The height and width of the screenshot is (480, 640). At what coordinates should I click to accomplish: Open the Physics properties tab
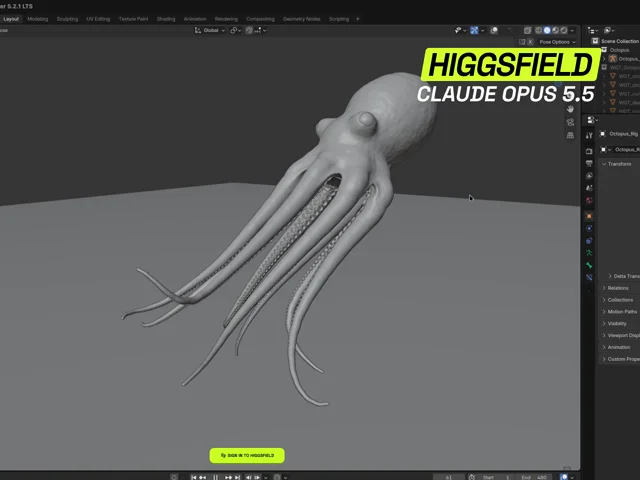(589, 228)
